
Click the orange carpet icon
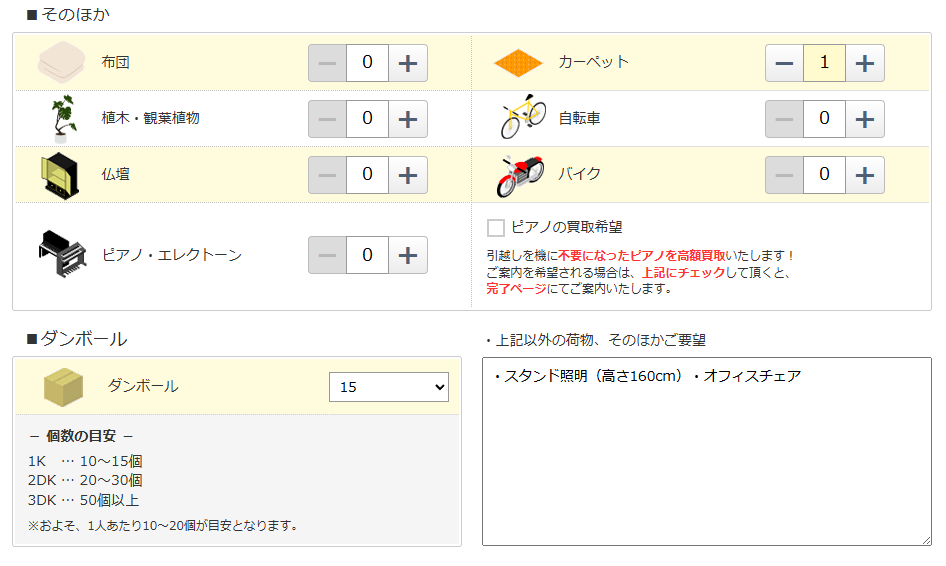(518, 63)
